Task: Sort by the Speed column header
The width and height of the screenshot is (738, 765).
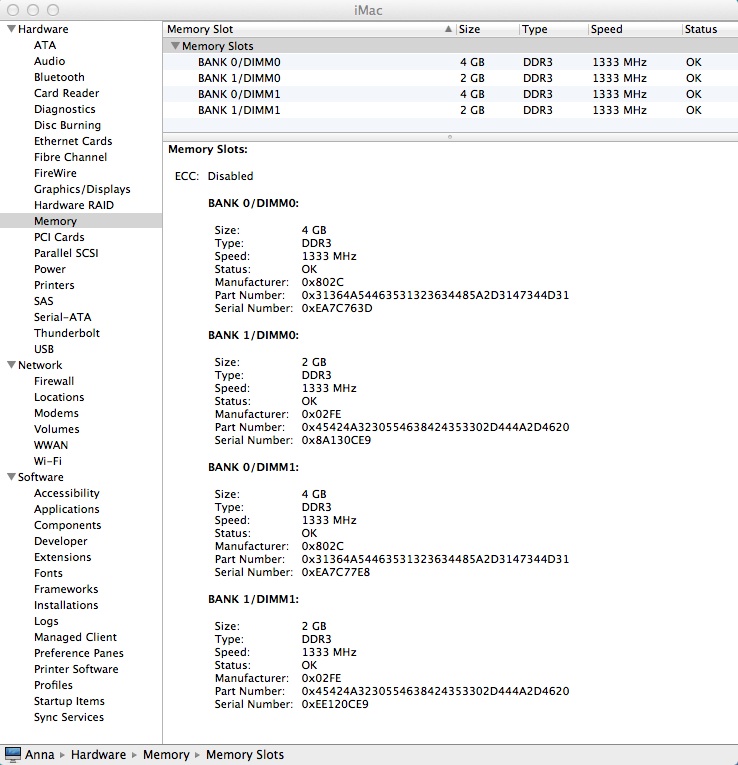Action: point(635,29)
